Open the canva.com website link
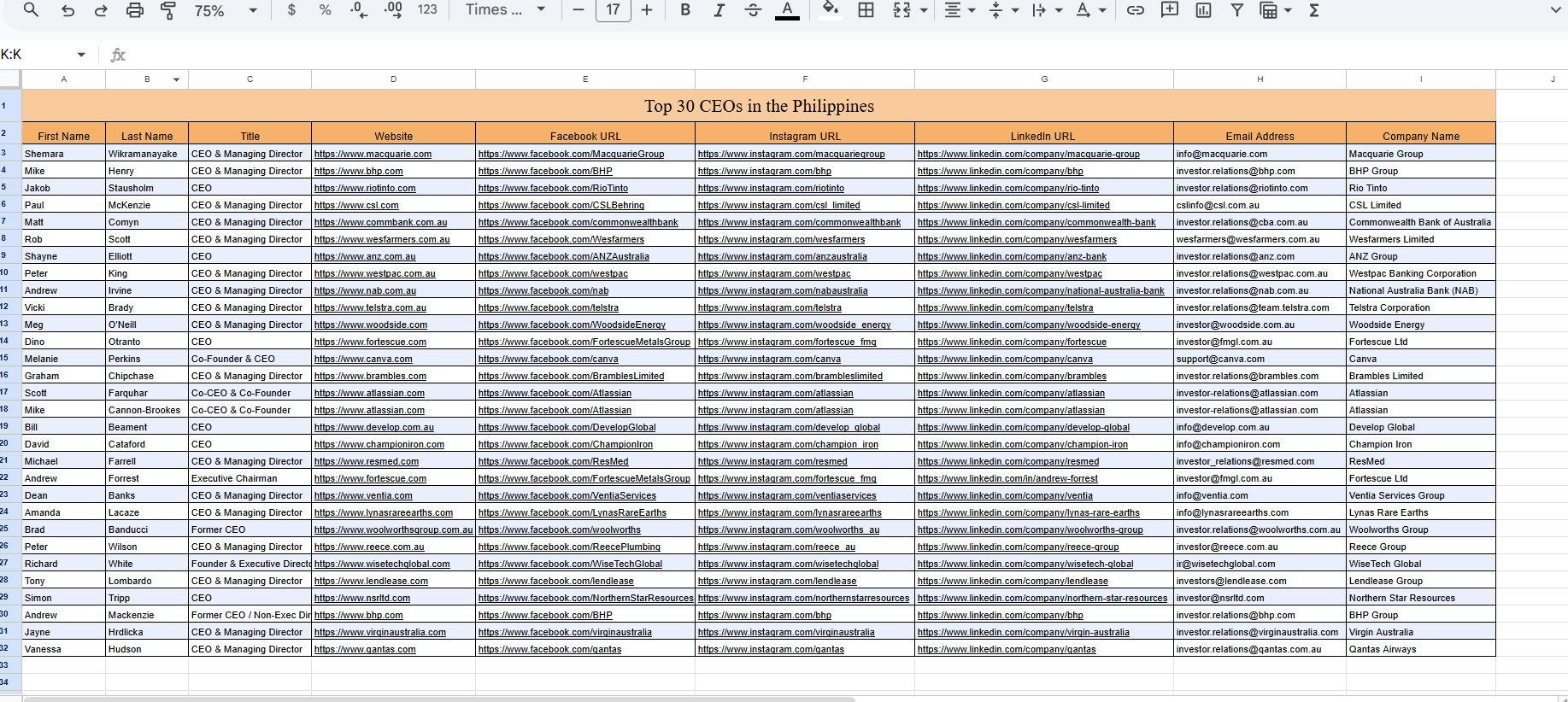The height and width of the screenshot is (702, 1568). pos(363,359)
